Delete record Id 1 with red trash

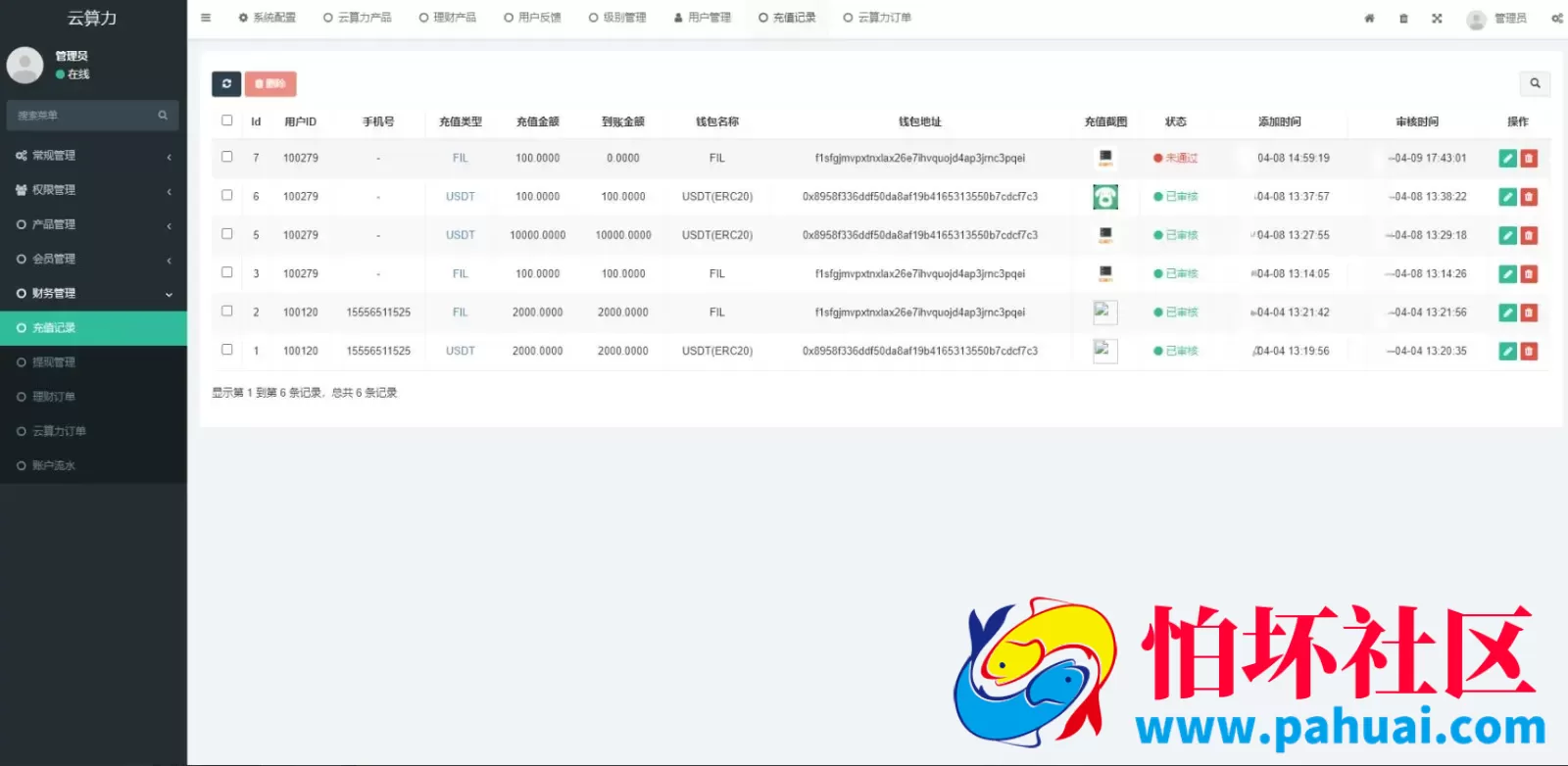pos(1529,351)
